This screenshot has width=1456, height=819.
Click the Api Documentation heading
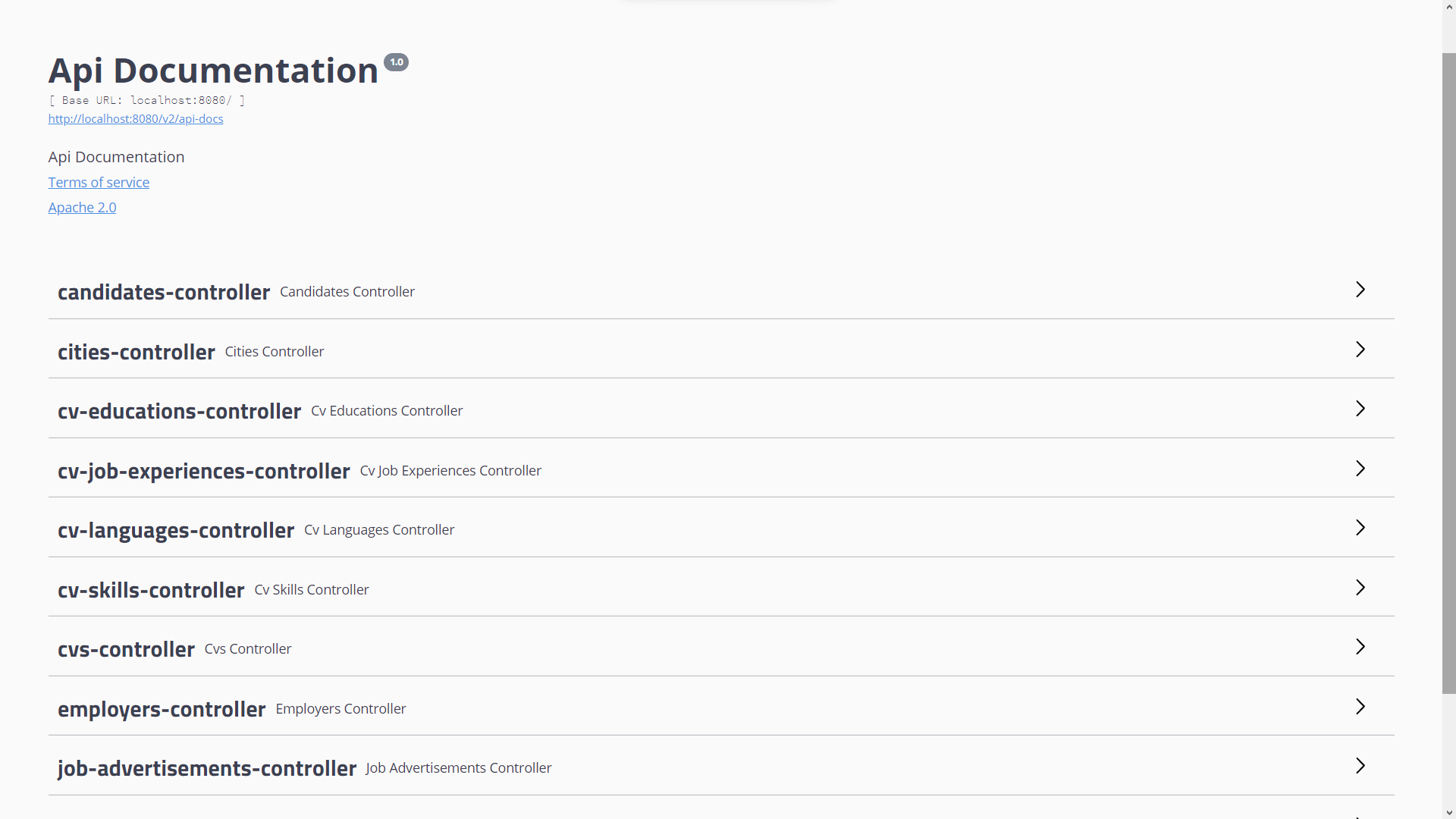[213, 70]
